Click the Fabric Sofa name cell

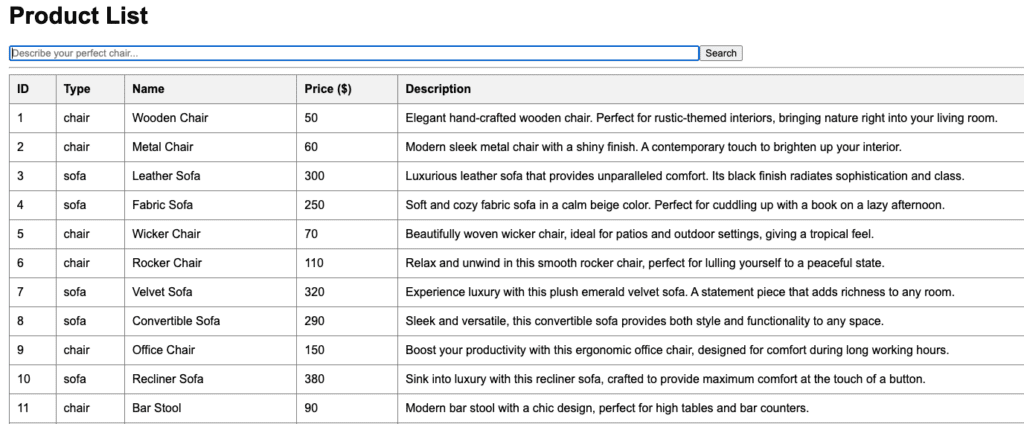coord(163,205)
